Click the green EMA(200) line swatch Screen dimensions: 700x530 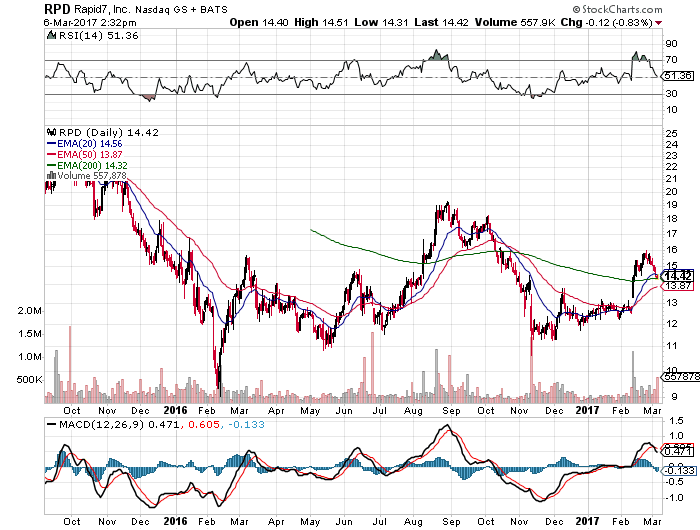pyautogui.click(x=52, y=165)
